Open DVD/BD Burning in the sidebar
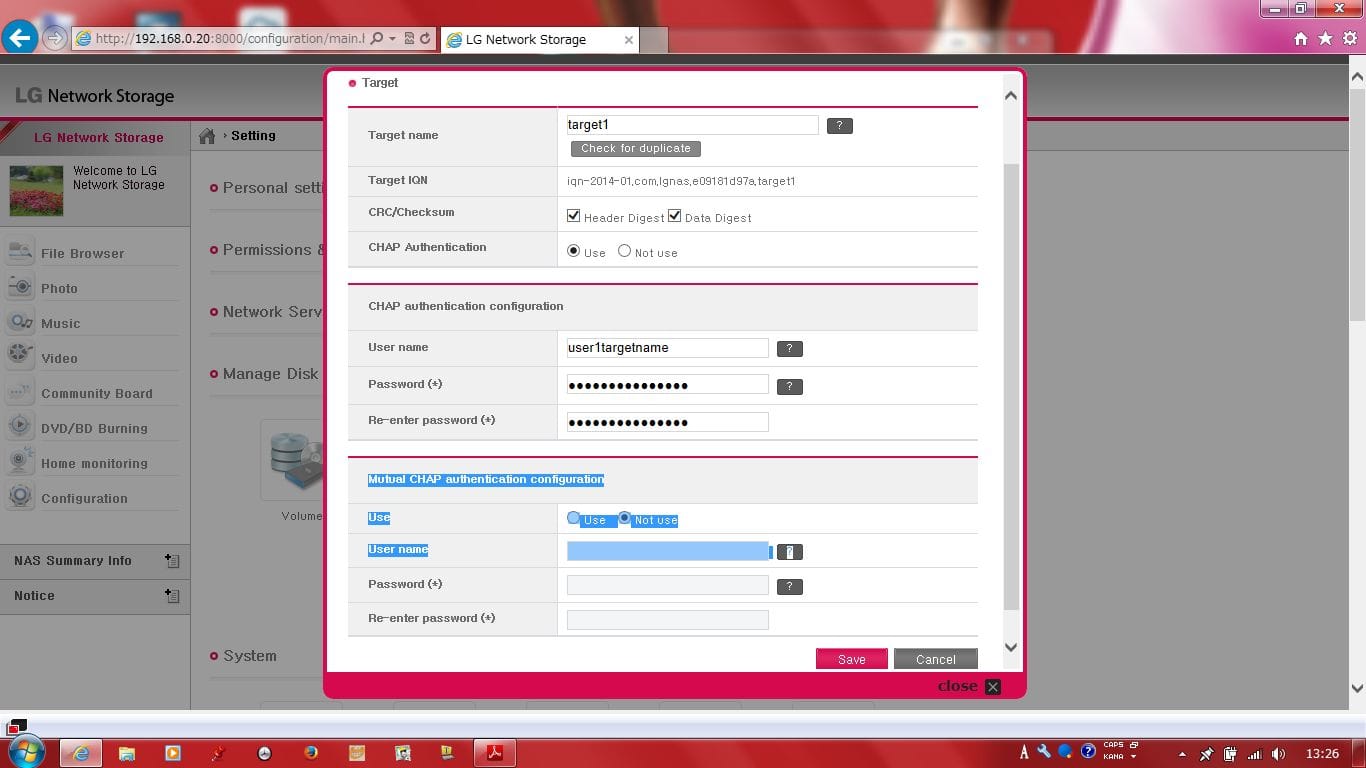1366x768 pixels. click(94, 429)
